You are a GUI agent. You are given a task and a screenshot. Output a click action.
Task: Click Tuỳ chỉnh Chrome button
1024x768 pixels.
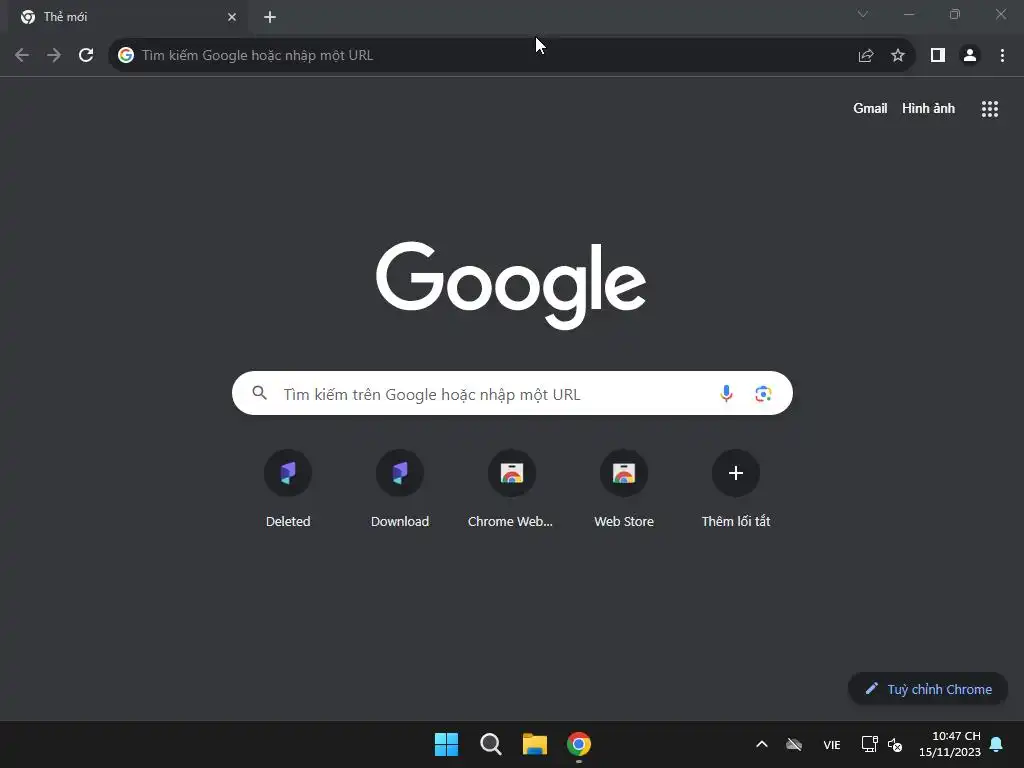coord(928,689)
